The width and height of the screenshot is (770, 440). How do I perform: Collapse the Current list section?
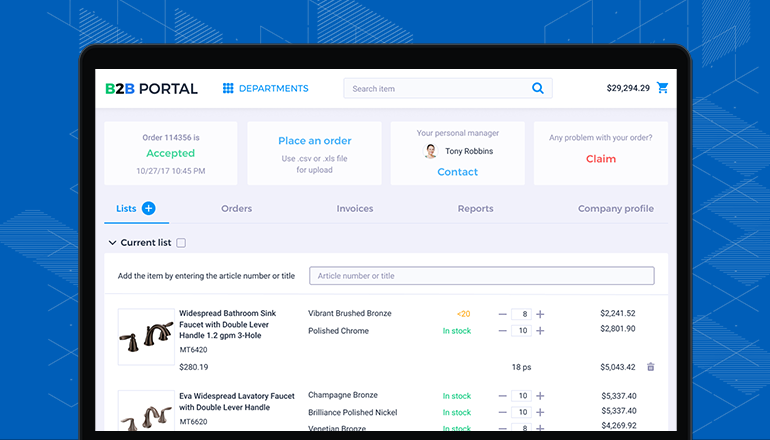[112, 243]
